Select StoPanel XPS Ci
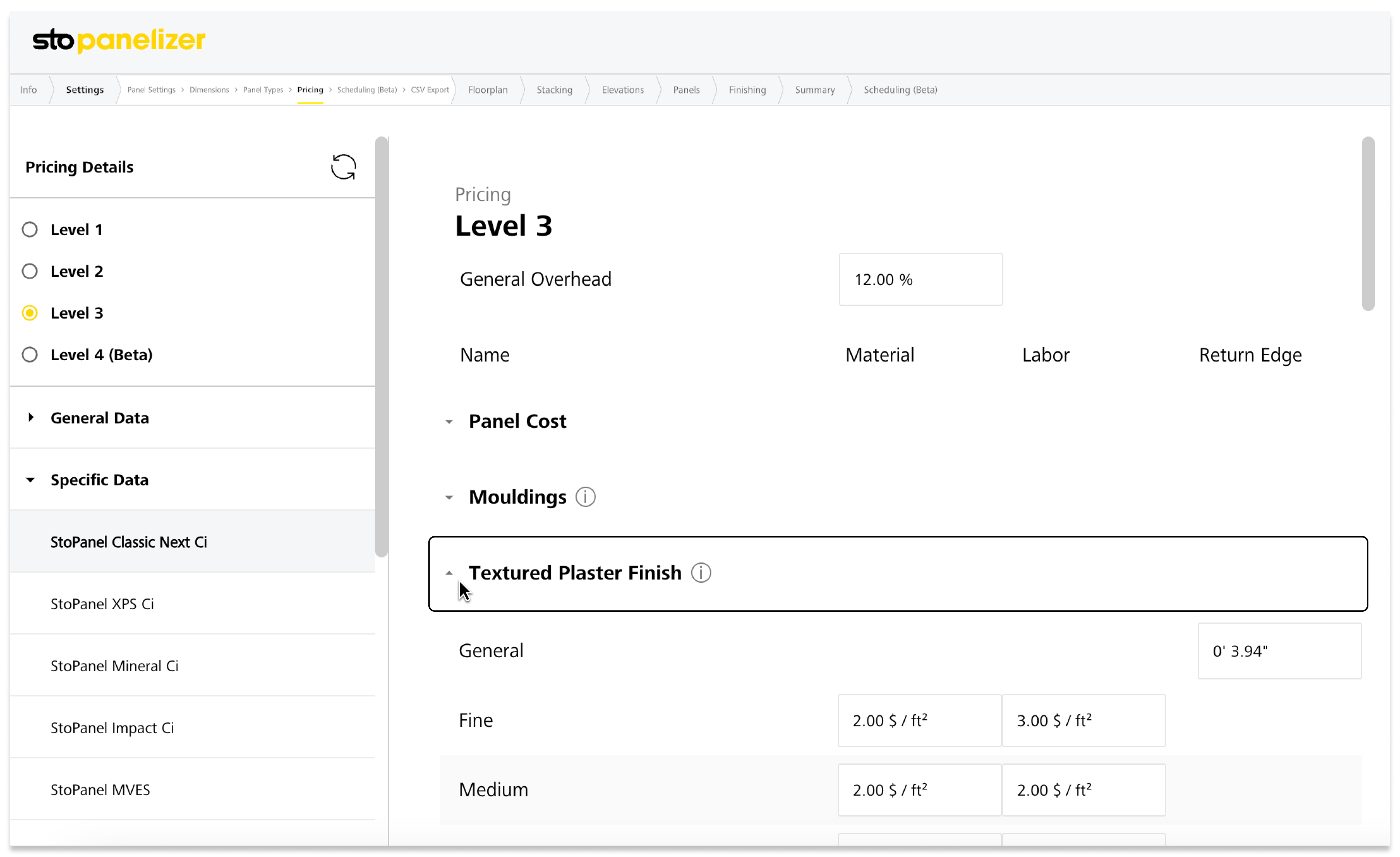Screen dimensions: 1400x857 193,603
